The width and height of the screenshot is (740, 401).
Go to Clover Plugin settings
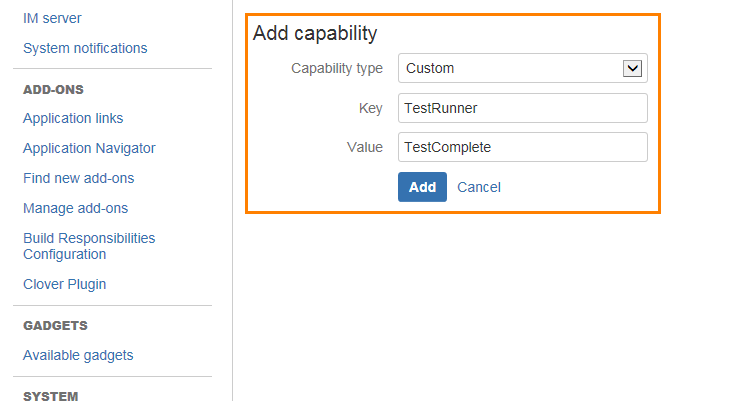point(64,284)
